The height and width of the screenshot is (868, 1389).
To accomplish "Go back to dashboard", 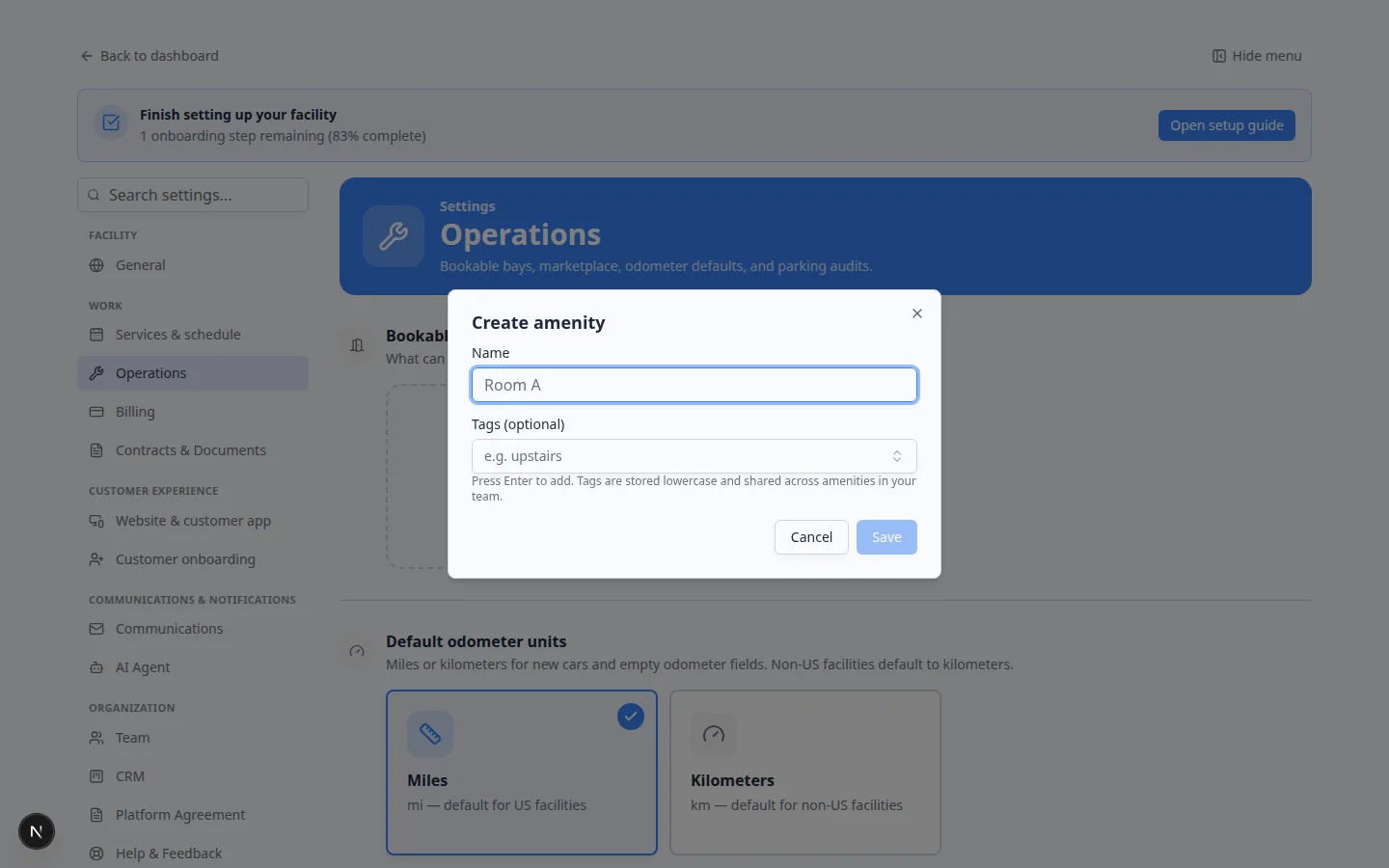I will click(x=150, y=56).
